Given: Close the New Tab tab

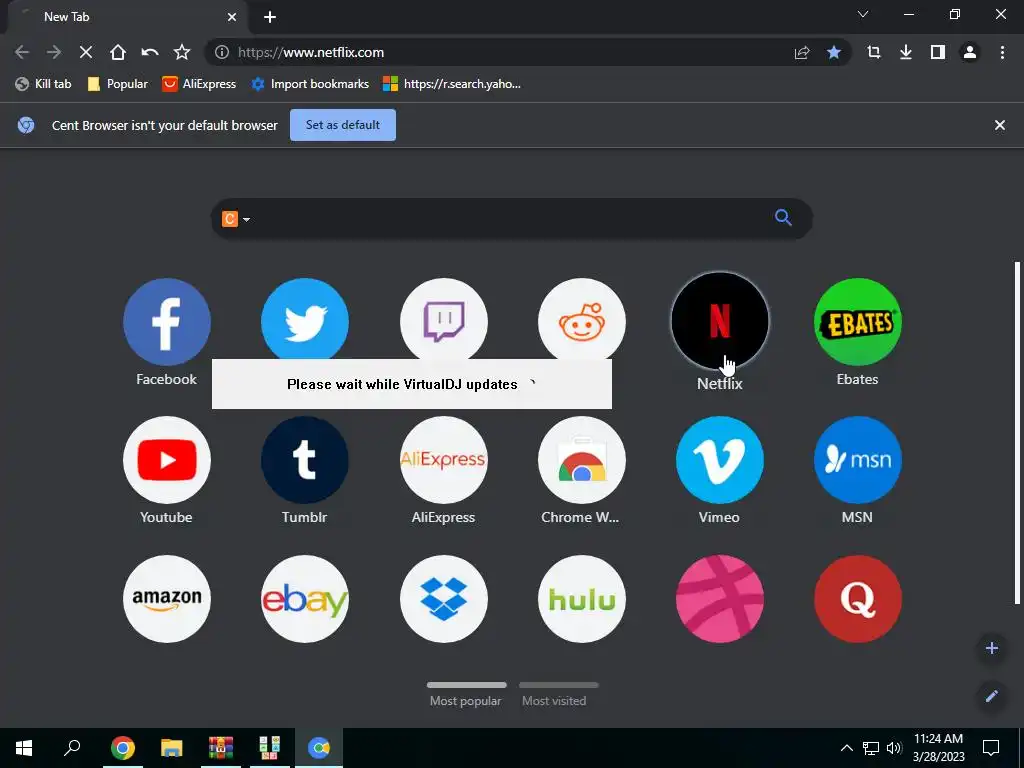Looking at the screenshot, I should tap(232, 17).
